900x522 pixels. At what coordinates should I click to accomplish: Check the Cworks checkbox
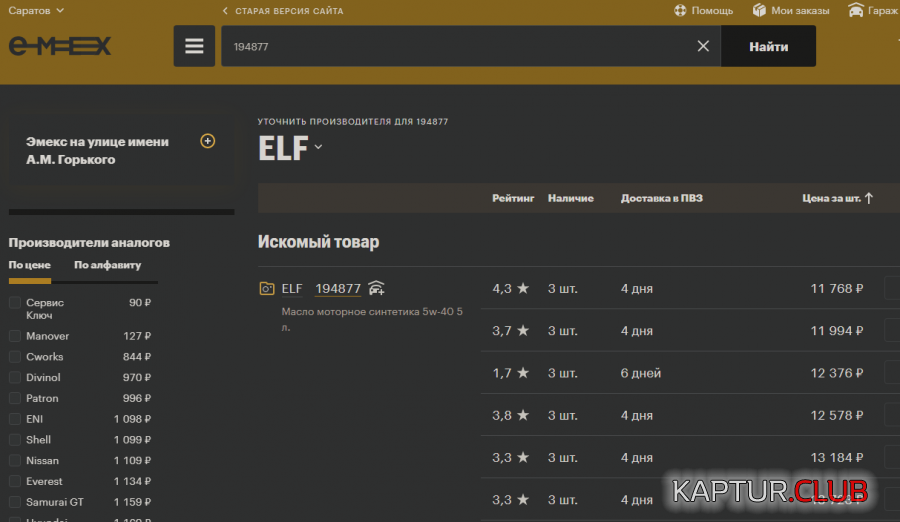[x=15, y=357]
